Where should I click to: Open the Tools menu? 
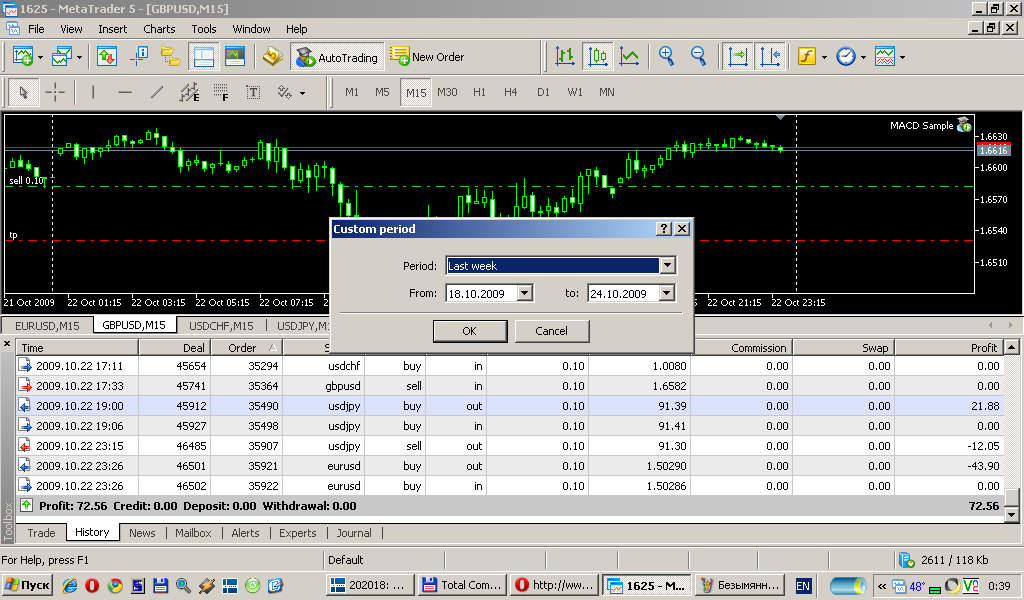pos(204,29)
